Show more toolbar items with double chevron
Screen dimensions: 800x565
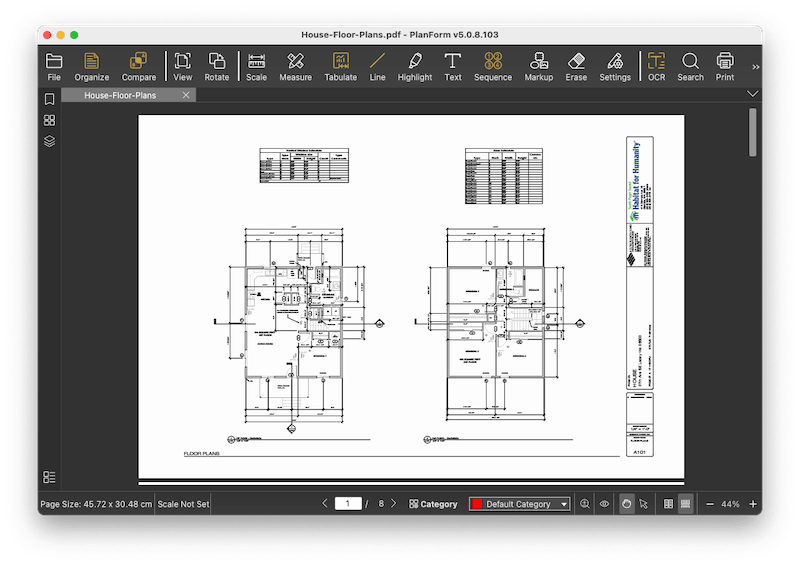tap(756, 67)
